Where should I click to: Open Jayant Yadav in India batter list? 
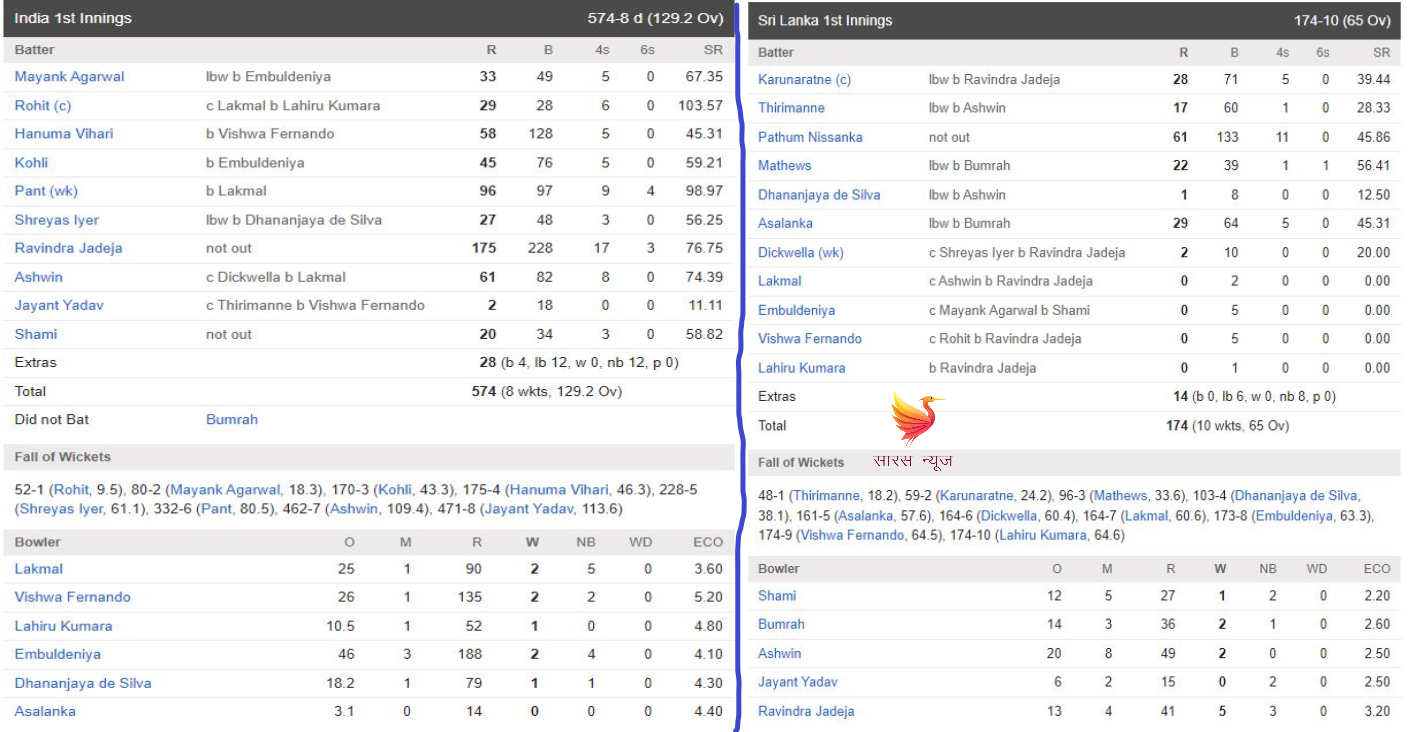(59, 305)
